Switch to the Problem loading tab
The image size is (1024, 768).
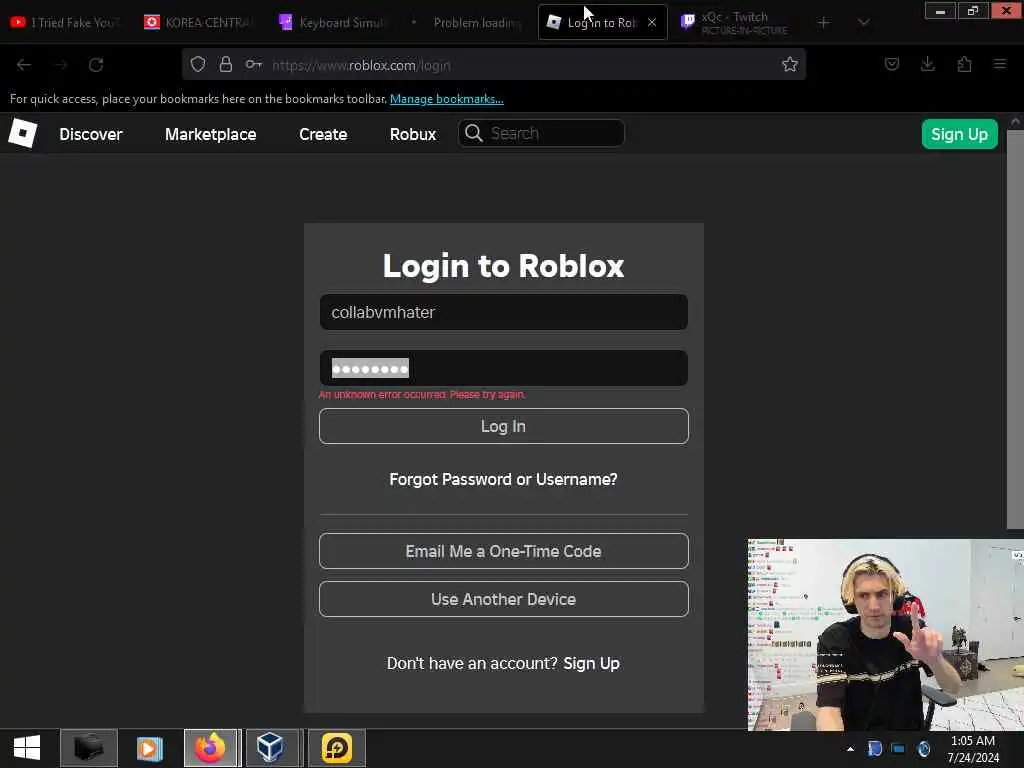(467, 22)
